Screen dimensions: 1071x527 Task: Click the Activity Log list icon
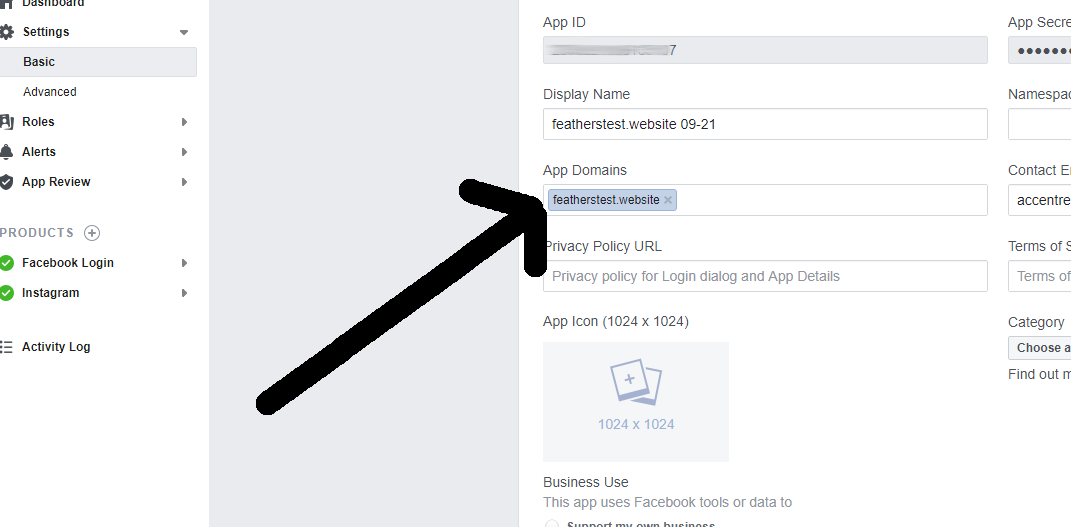tap(6, 347)
